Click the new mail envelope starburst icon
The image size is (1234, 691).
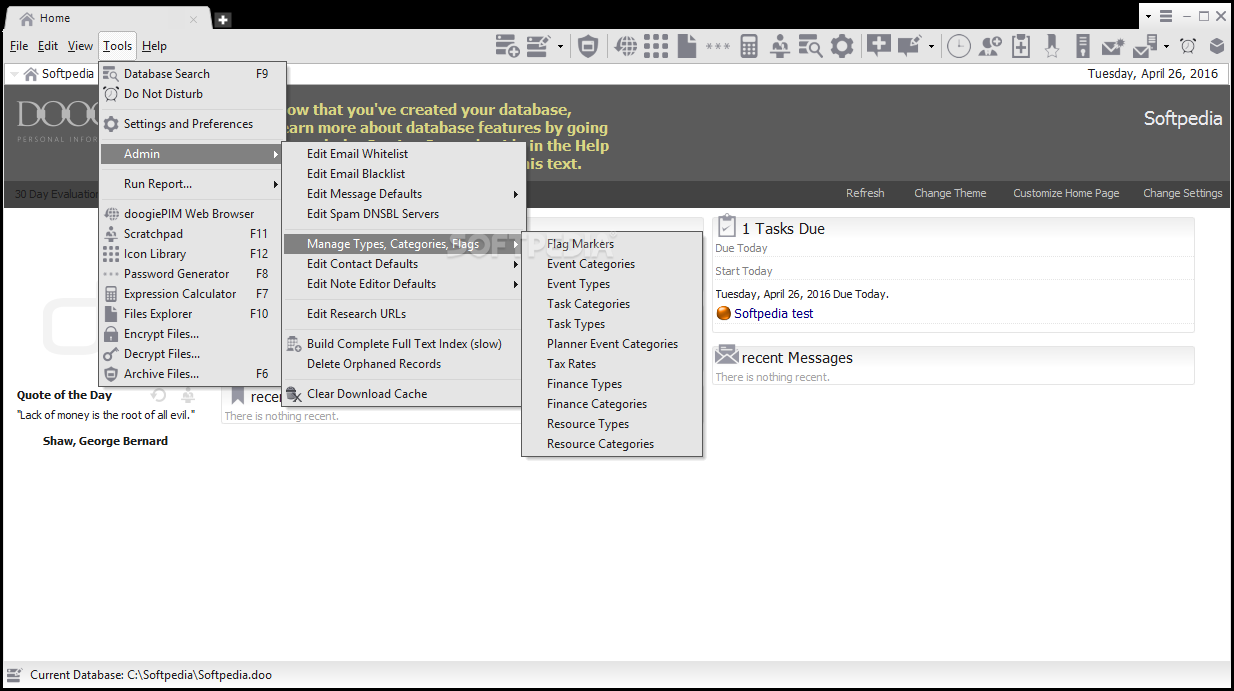click(1113, 46)
